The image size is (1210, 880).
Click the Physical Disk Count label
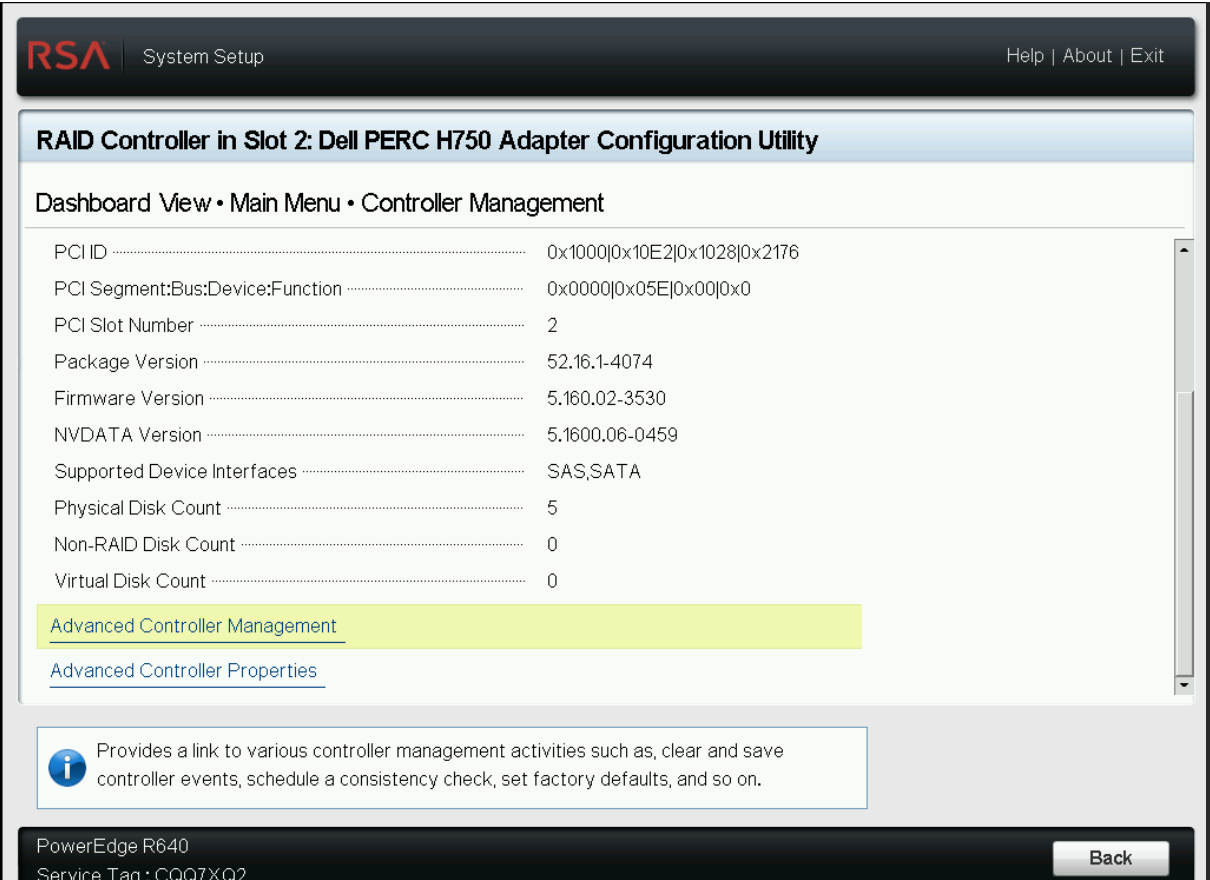[x=138, y=508]
